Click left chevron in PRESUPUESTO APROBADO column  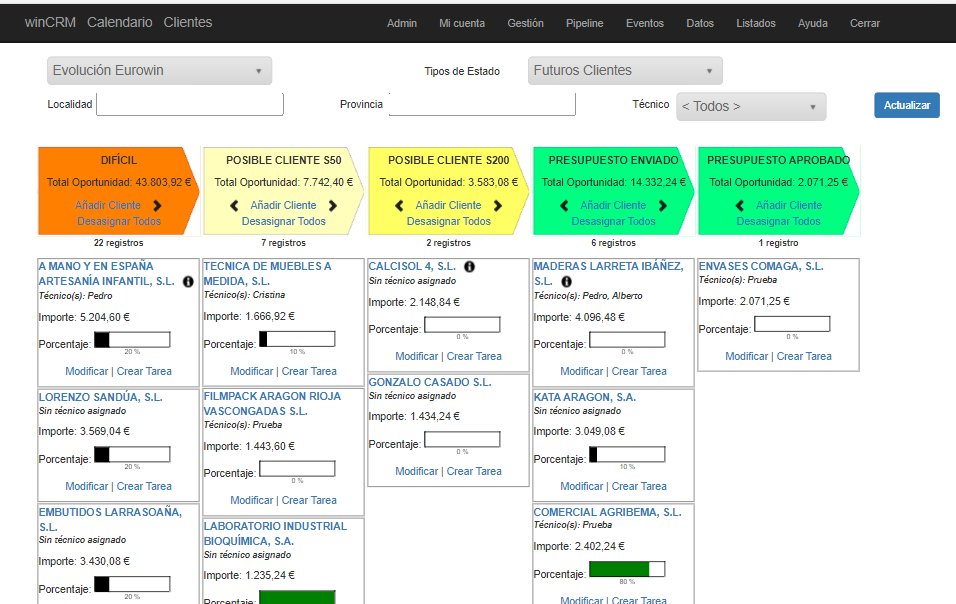pos(740,205)
